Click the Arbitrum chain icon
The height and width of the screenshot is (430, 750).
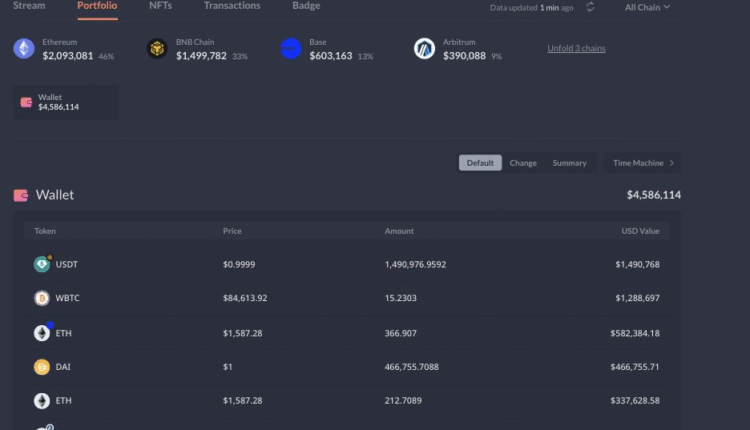click(425, 49)
